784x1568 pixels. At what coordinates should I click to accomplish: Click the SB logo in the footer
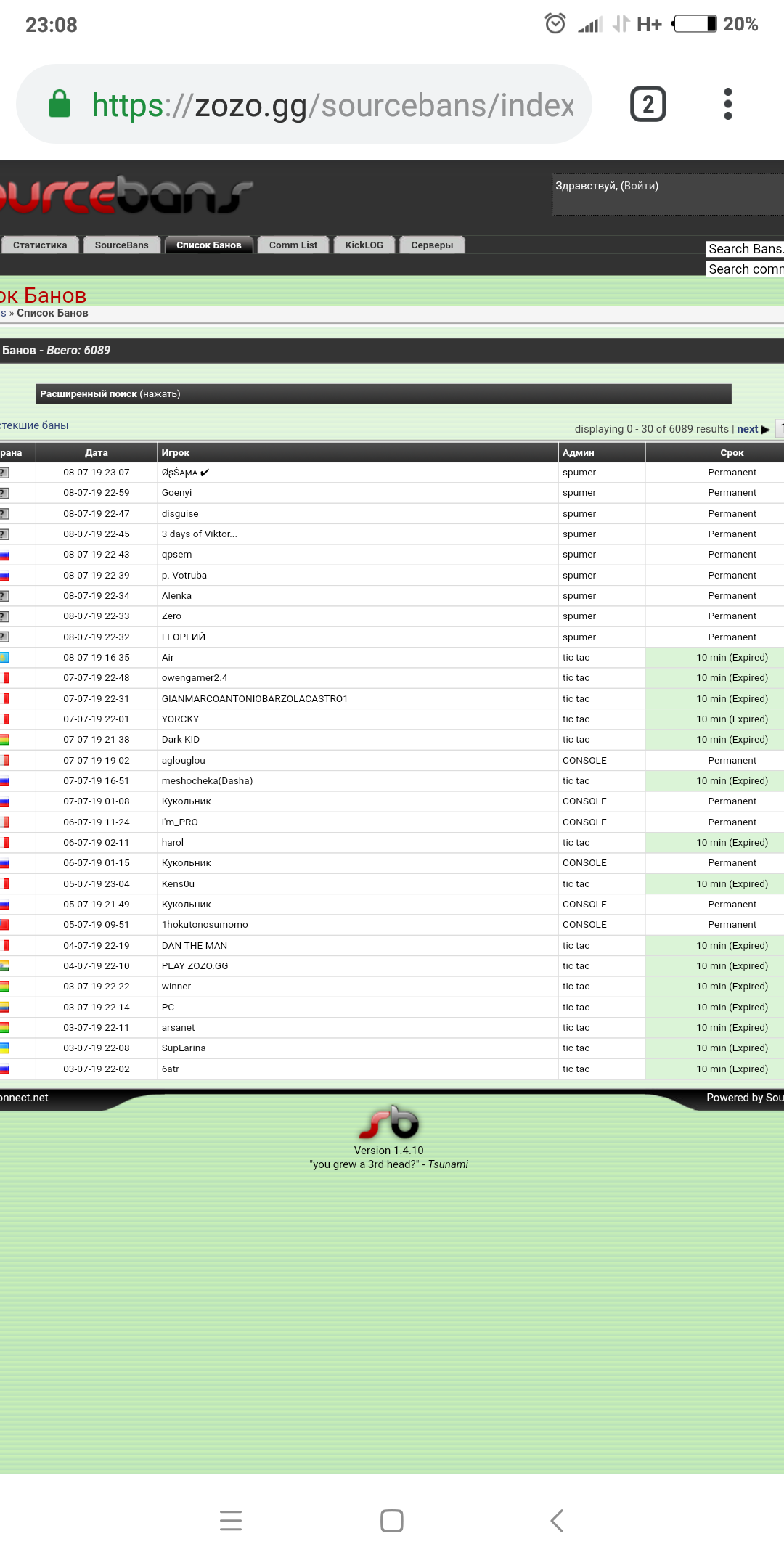pos(389,1122)
